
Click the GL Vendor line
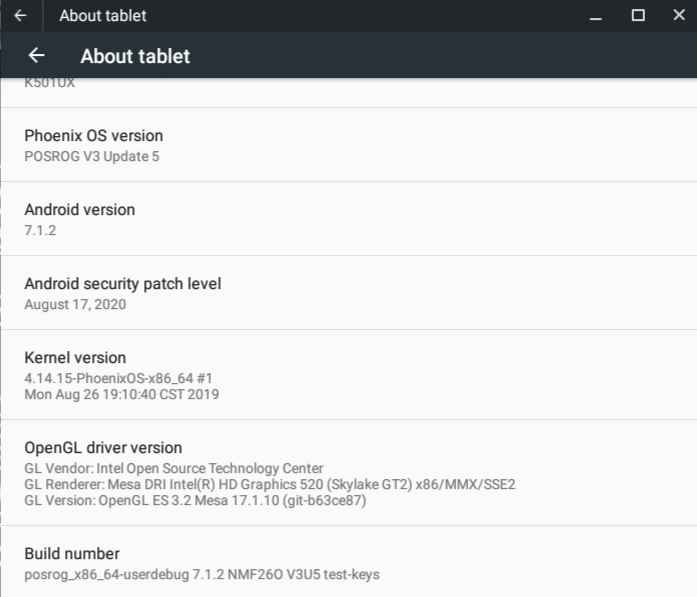[173, 468]
